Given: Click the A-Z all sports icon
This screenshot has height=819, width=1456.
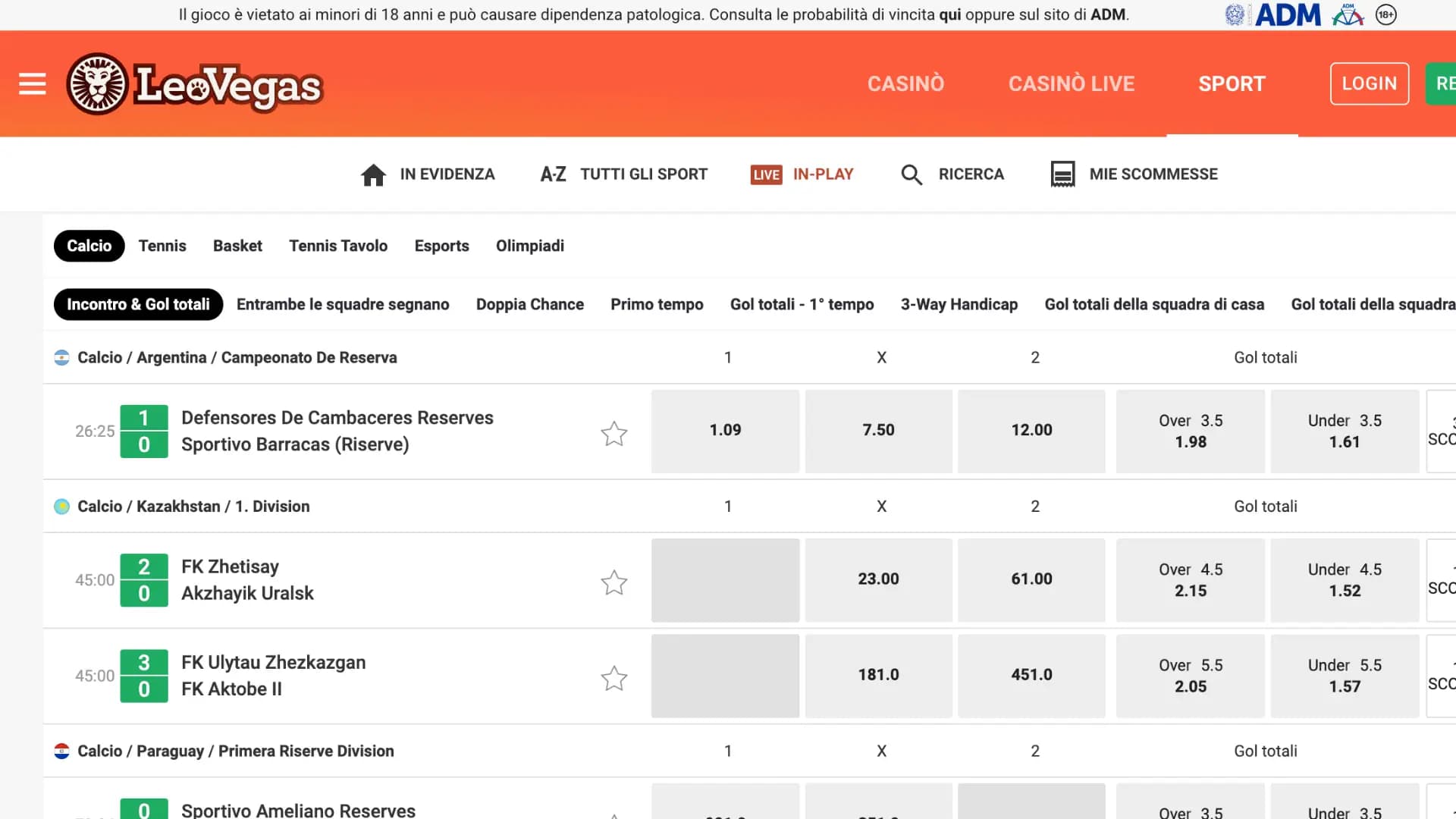Looking at the screenshot, I should click(x=553, y=175).
